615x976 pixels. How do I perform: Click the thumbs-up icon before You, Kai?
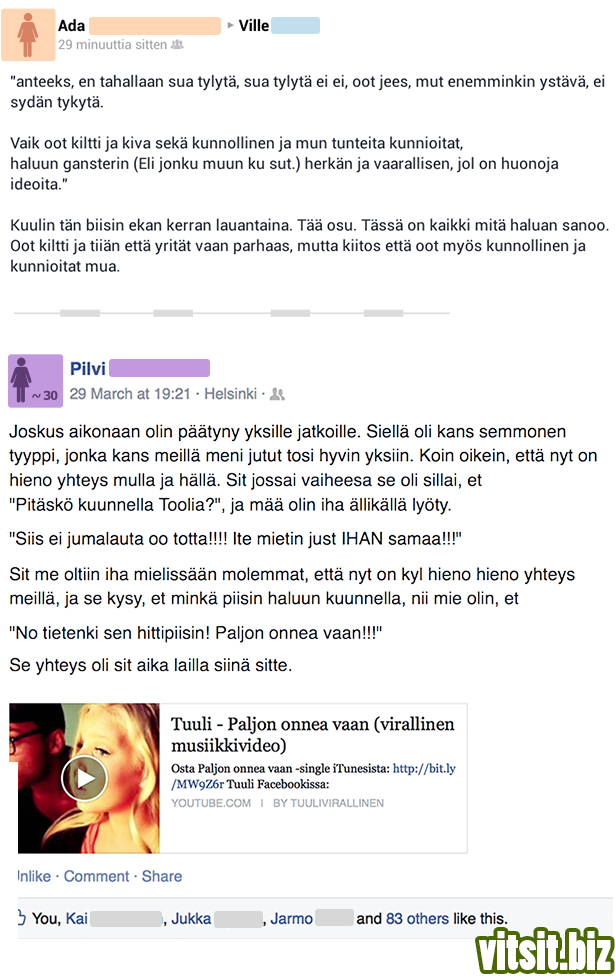point(21,917)
